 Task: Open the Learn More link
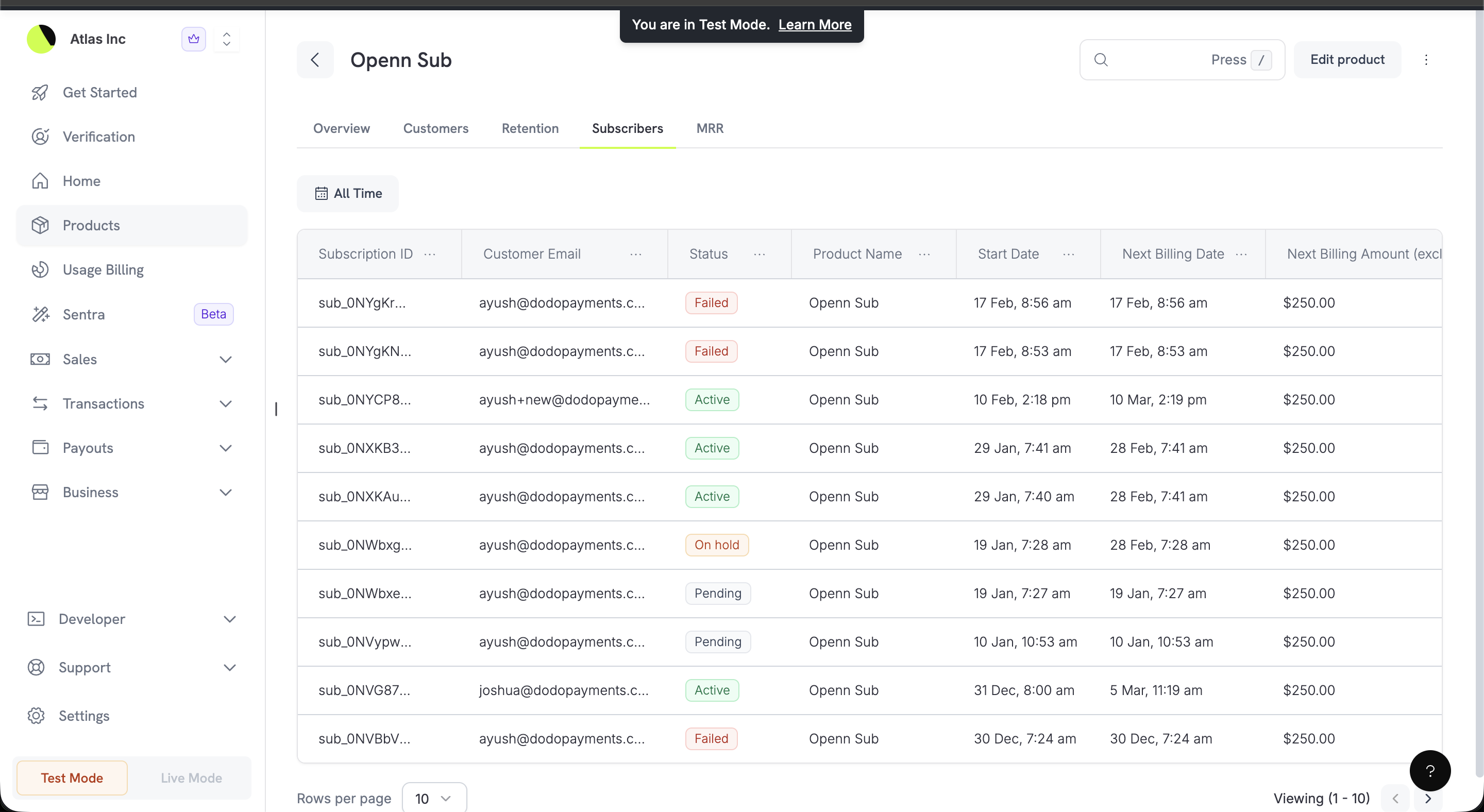pos(814,24)
